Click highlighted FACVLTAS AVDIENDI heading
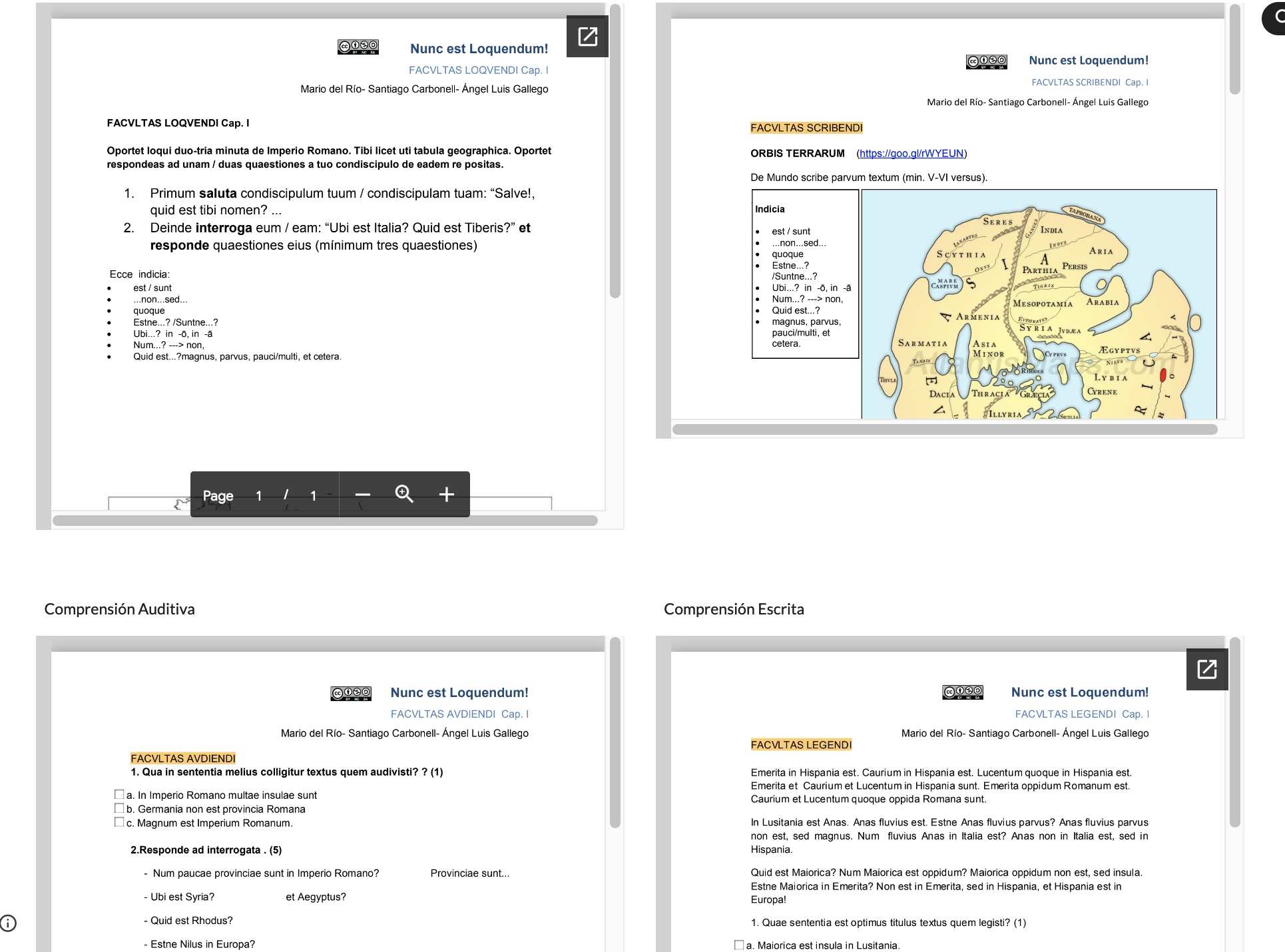1285x952 pixels. (x=183, y=758)
